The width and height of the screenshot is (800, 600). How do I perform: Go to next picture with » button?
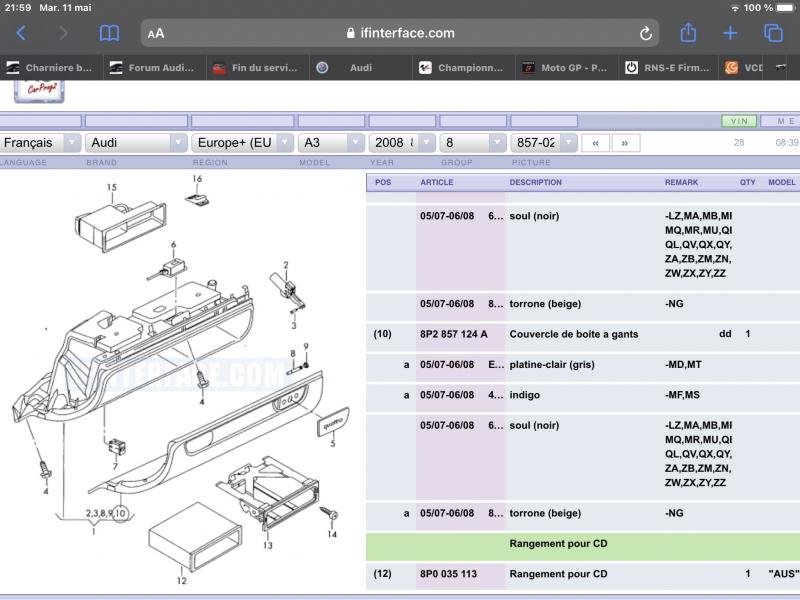pos(626,143)
